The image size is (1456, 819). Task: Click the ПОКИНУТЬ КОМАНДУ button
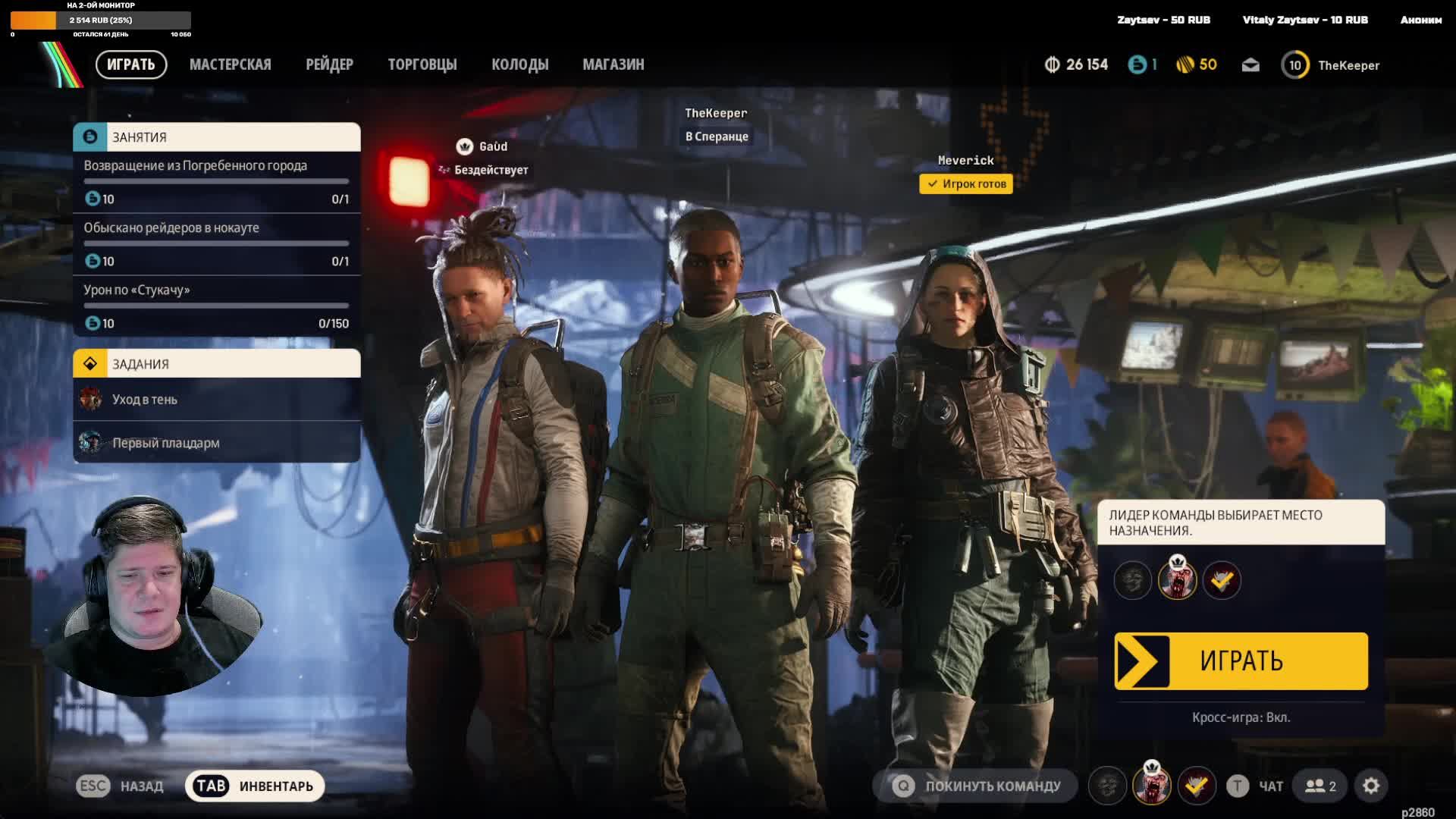tap(975, 786)
